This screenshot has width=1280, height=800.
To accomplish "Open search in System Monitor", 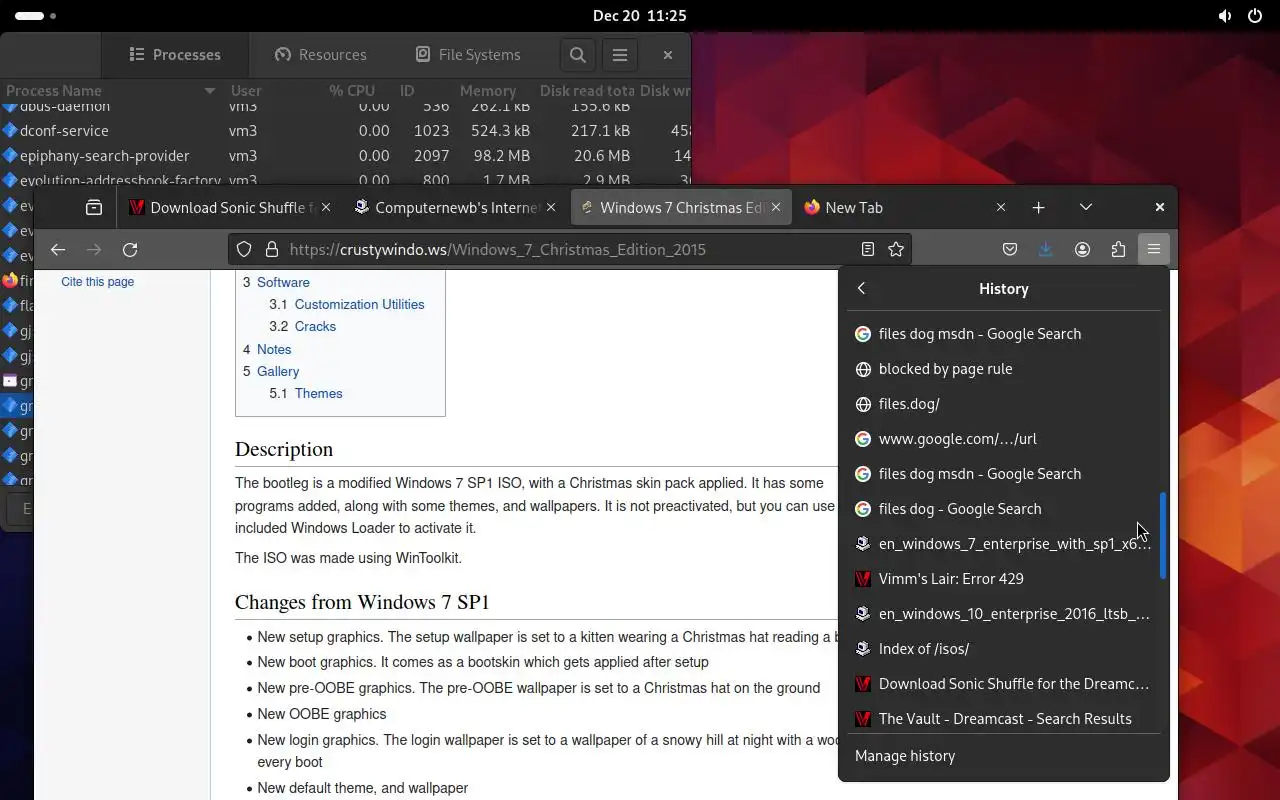I will pyautogui.click(x=578, y=55).
